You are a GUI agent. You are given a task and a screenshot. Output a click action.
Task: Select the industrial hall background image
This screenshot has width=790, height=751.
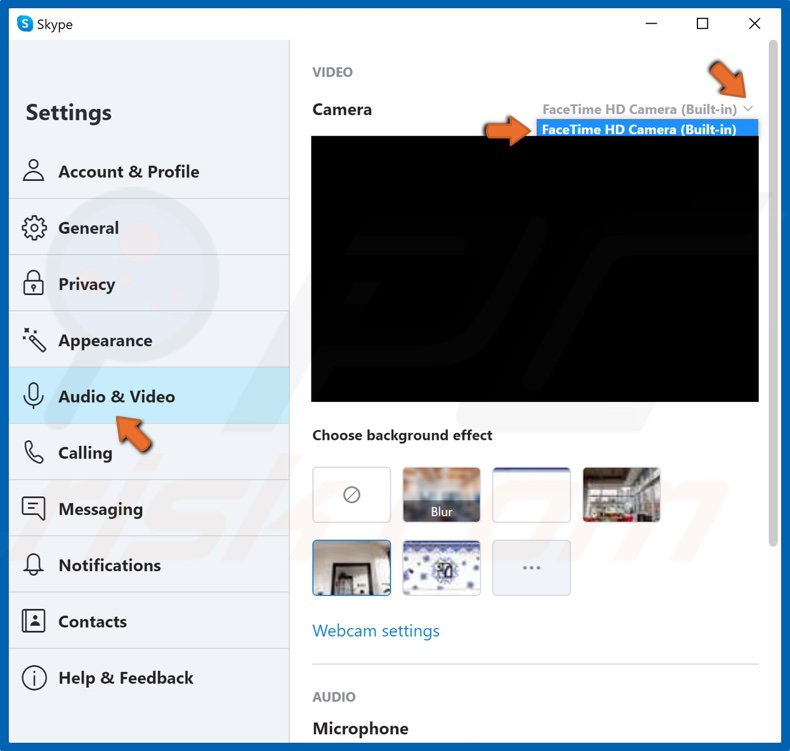click(x=621, y=495)
